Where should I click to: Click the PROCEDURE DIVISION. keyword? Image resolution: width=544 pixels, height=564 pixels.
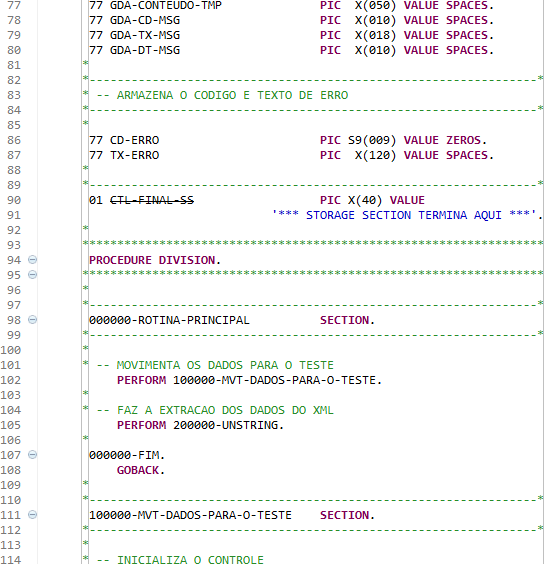155,260
